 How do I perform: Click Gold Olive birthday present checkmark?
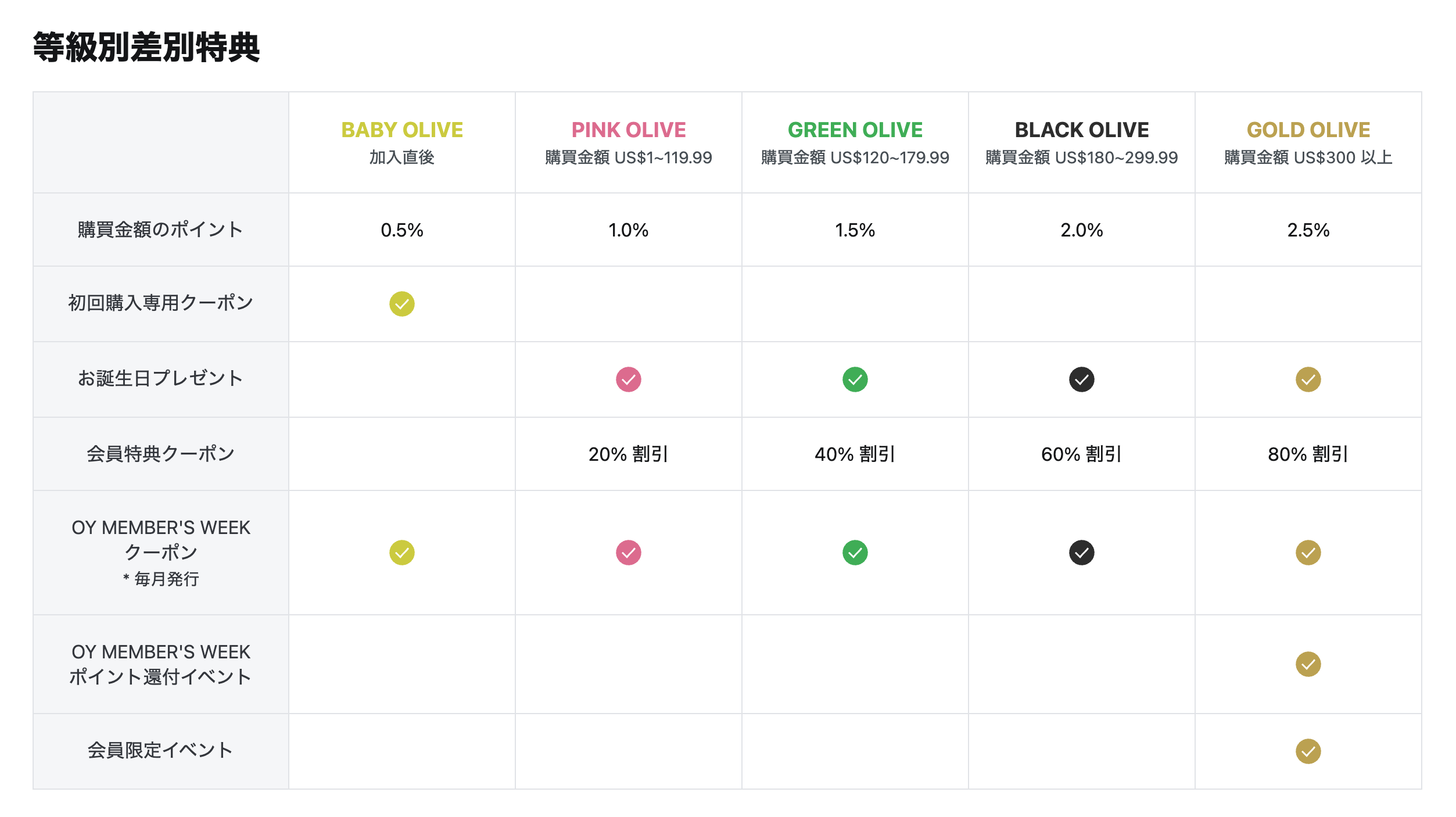coord(1308,379)
